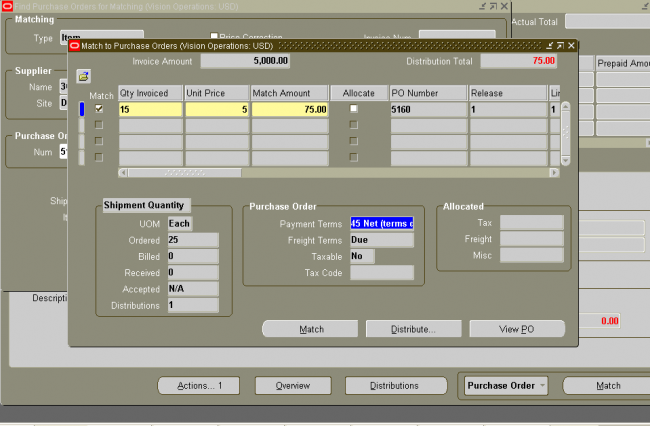Open View PO button
Screen dimensions: 650x426
pyautogui.click(x=517, y=329)
